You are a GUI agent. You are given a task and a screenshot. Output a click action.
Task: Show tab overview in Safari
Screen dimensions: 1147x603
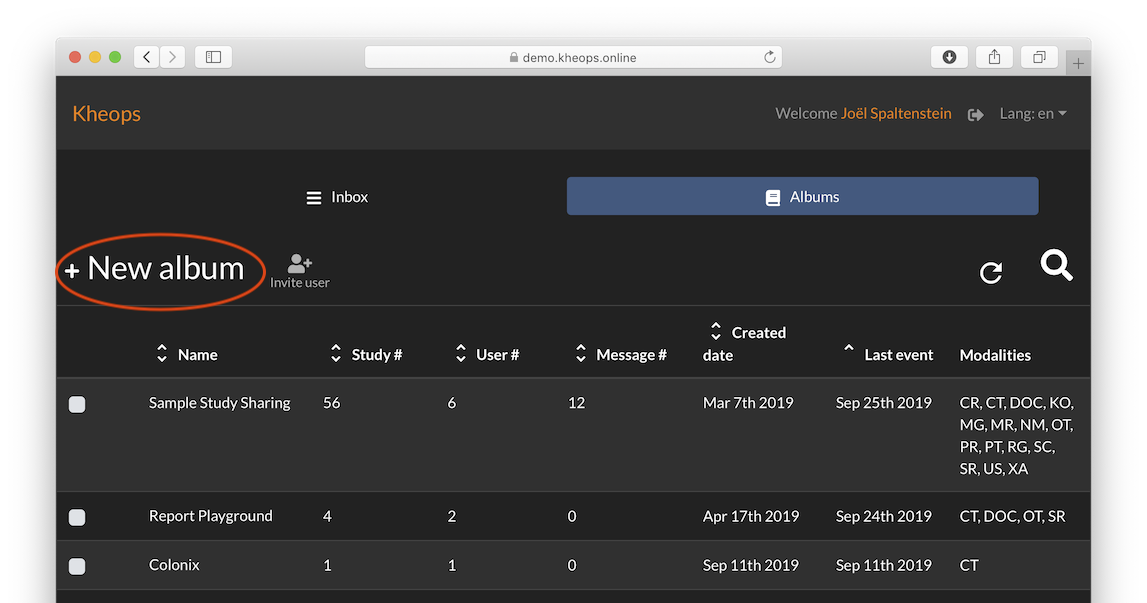coord(1039,57)
